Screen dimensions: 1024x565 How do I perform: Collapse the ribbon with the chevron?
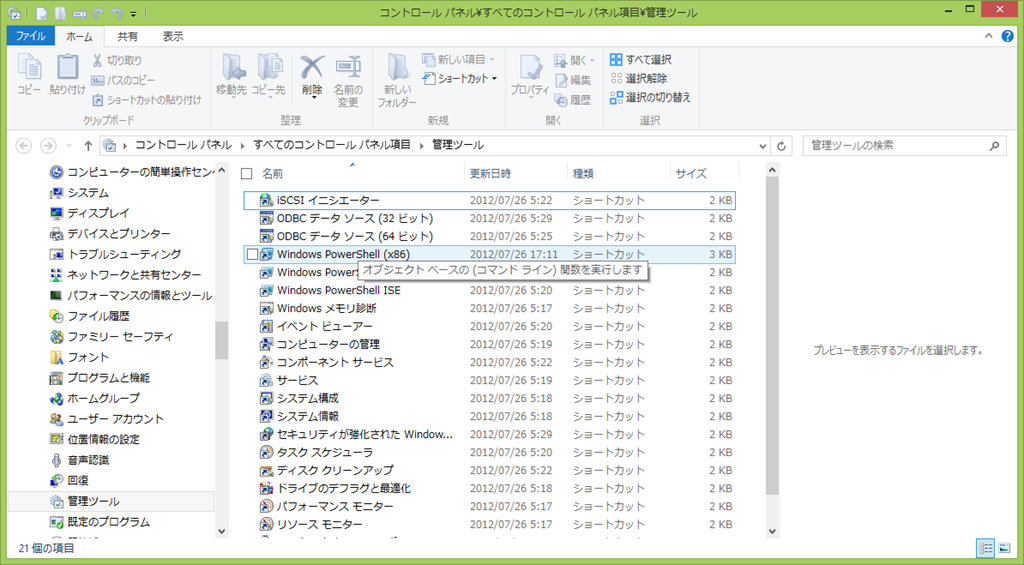click(x=989, y=37)
